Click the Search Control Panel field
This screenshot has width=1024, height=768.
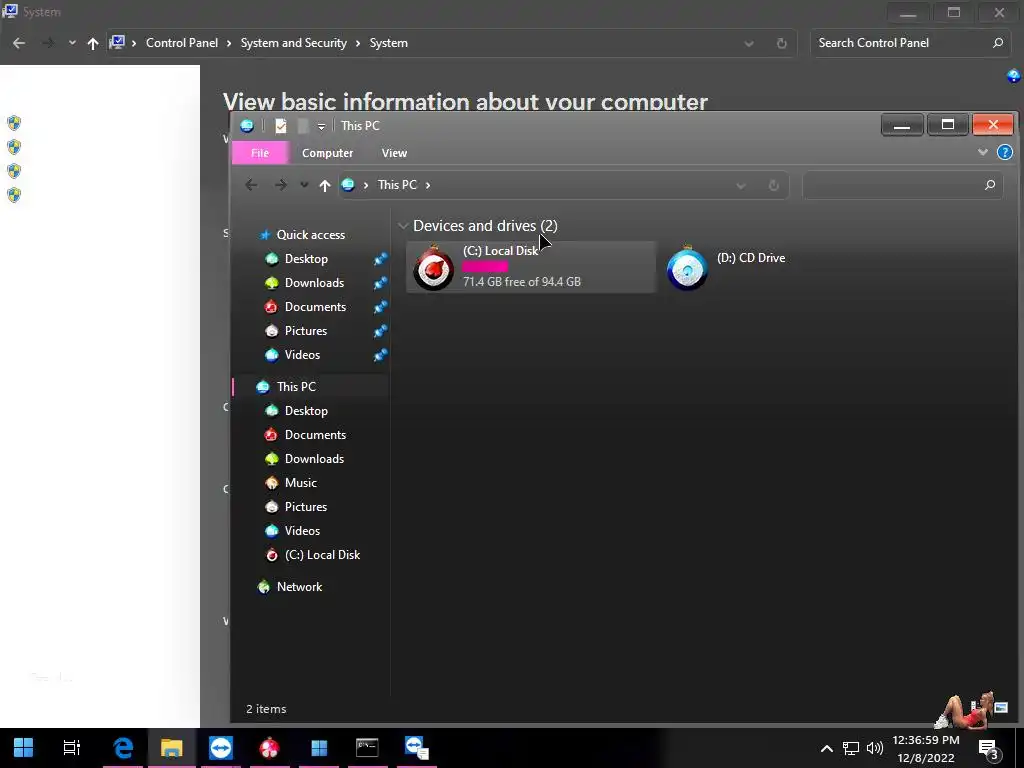[910, 43]
